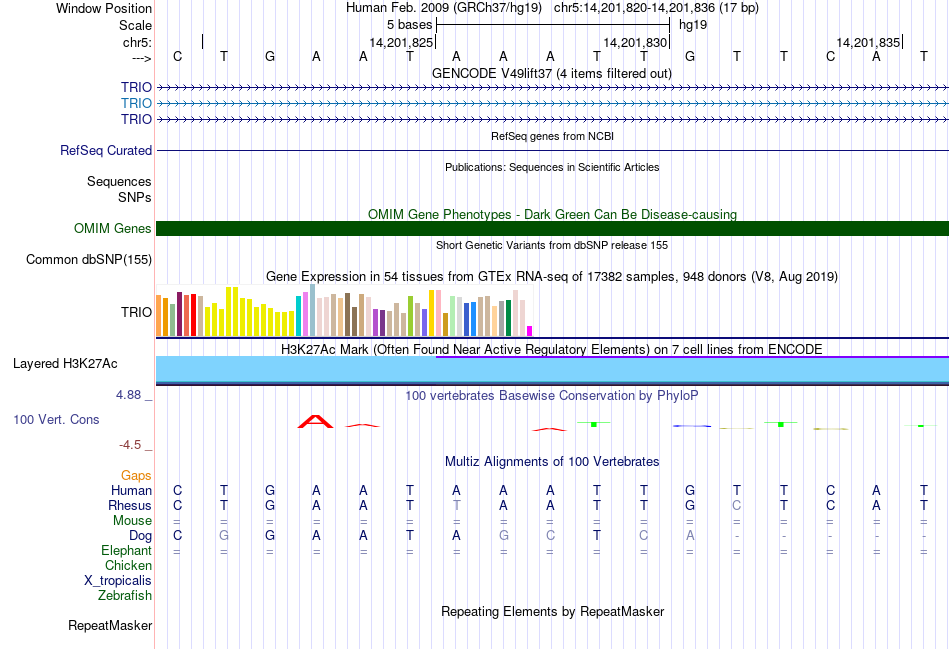Screen dimensions: 950x649
Task: Click the TRIO label beside GTEx chart
Action: [x=136, y=312]
